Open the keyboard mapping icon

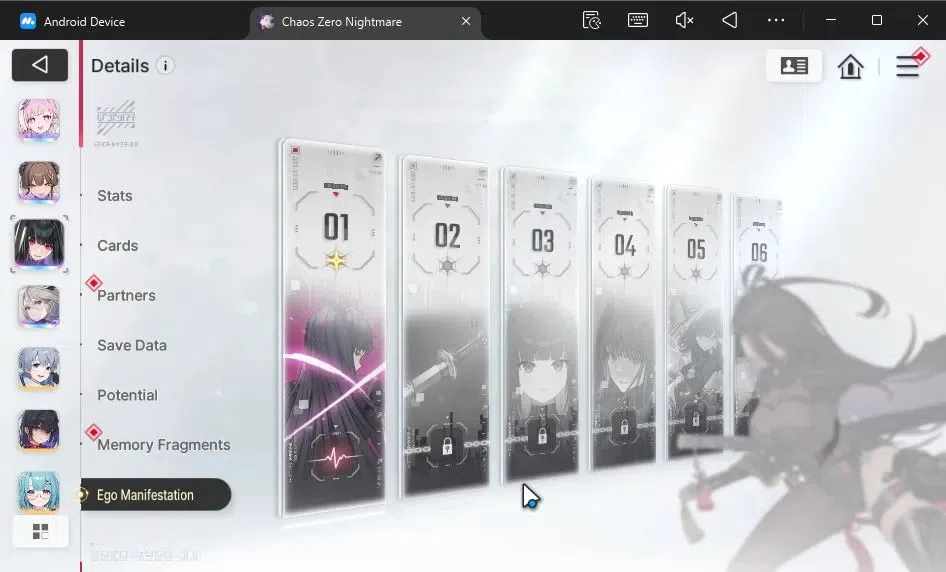638,21
